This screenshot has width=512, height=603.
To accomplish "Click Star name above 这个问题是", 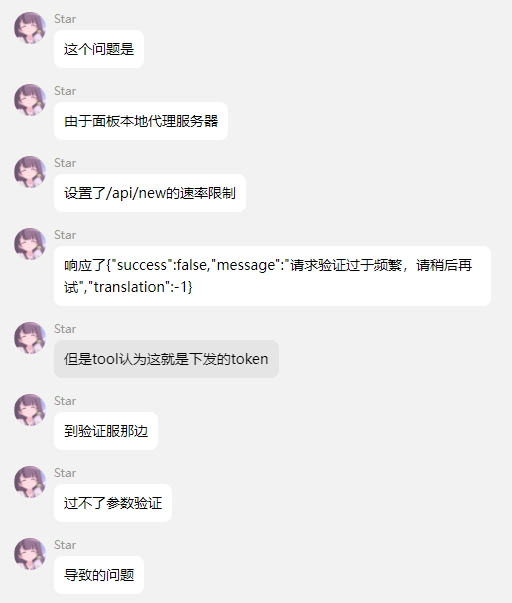I will pyautogui.click(x=65, y=19).
